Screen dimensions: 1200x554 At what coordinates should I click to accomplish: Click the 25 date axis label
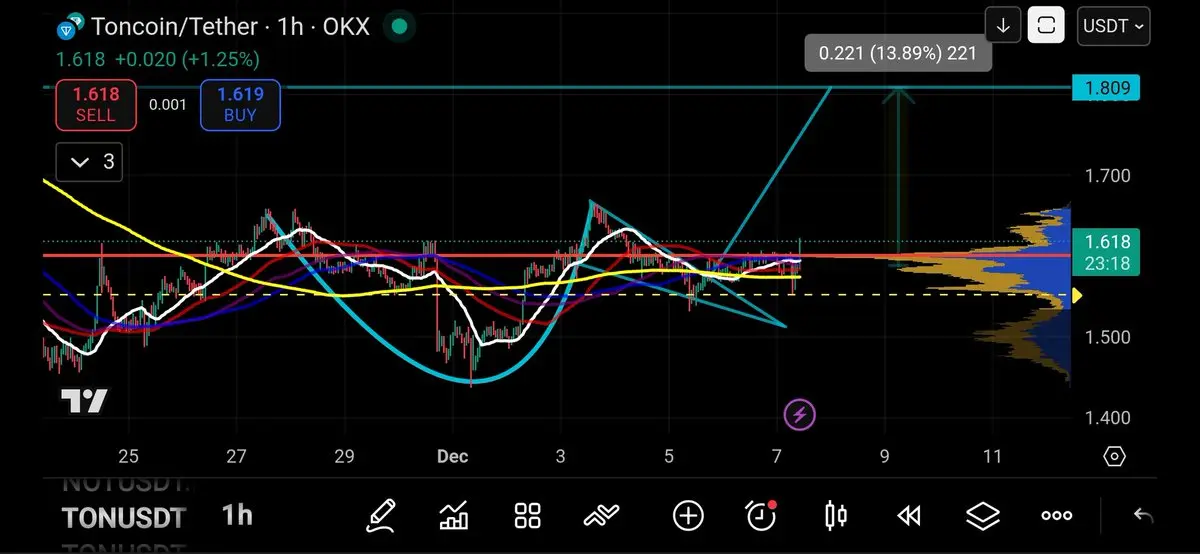[x=128, y=457]
